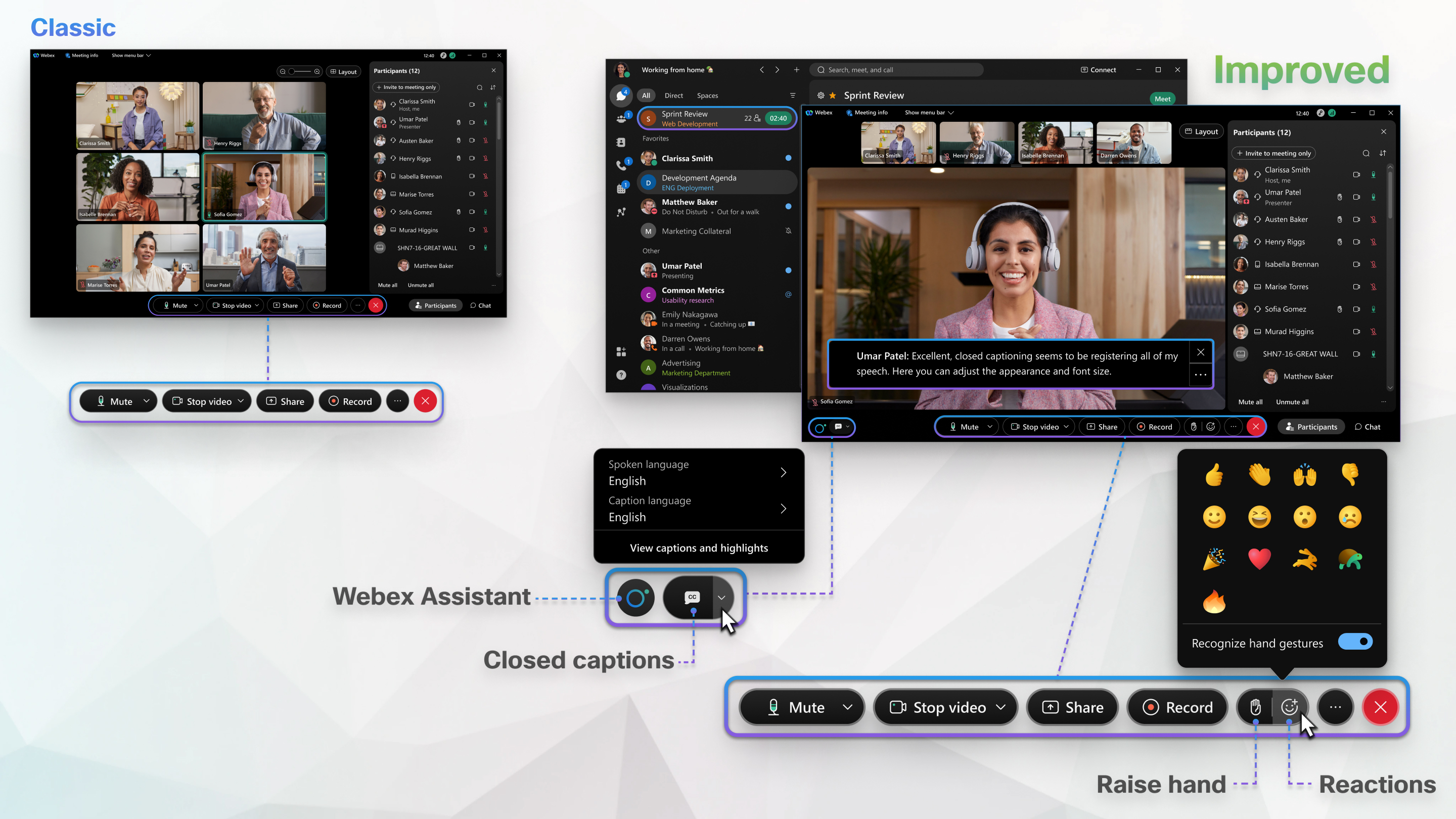Open captions spoken language selector
This screenshot has height=819, width=1456.
[x=697, y=472]
